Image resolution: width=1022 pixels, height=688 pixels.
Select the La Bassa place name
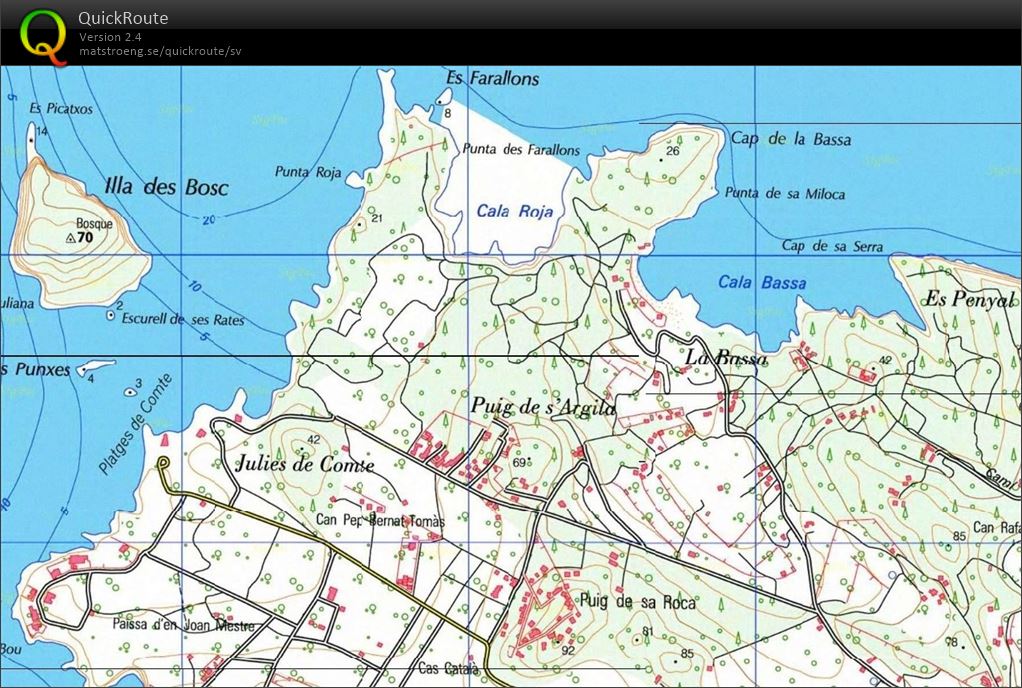[725, 357]
